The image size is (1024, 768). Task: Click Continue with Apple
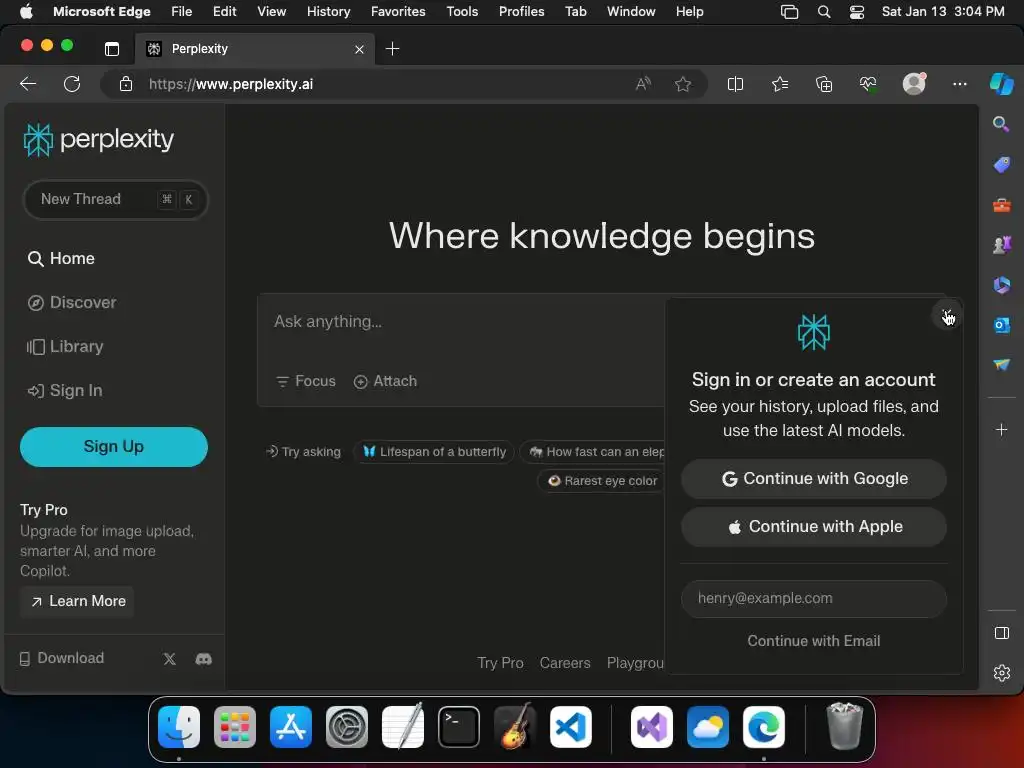[x=814, y=527]
